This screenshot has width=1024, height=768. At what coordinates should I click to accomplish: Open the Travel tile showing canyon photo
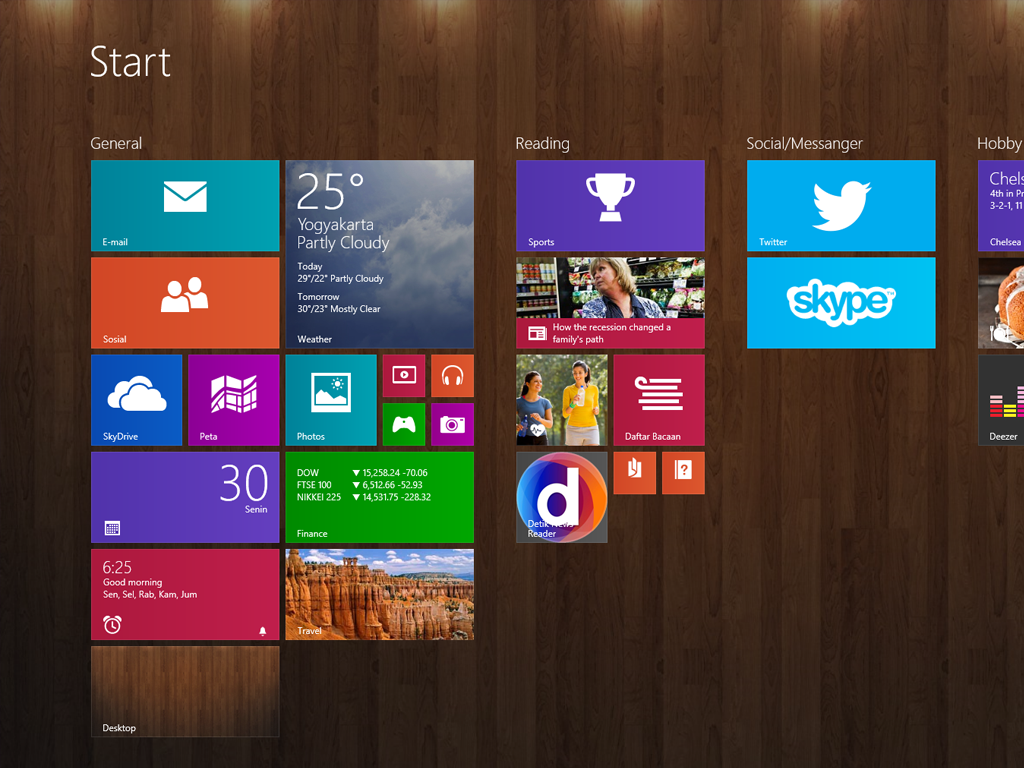[x=379, y=594]
